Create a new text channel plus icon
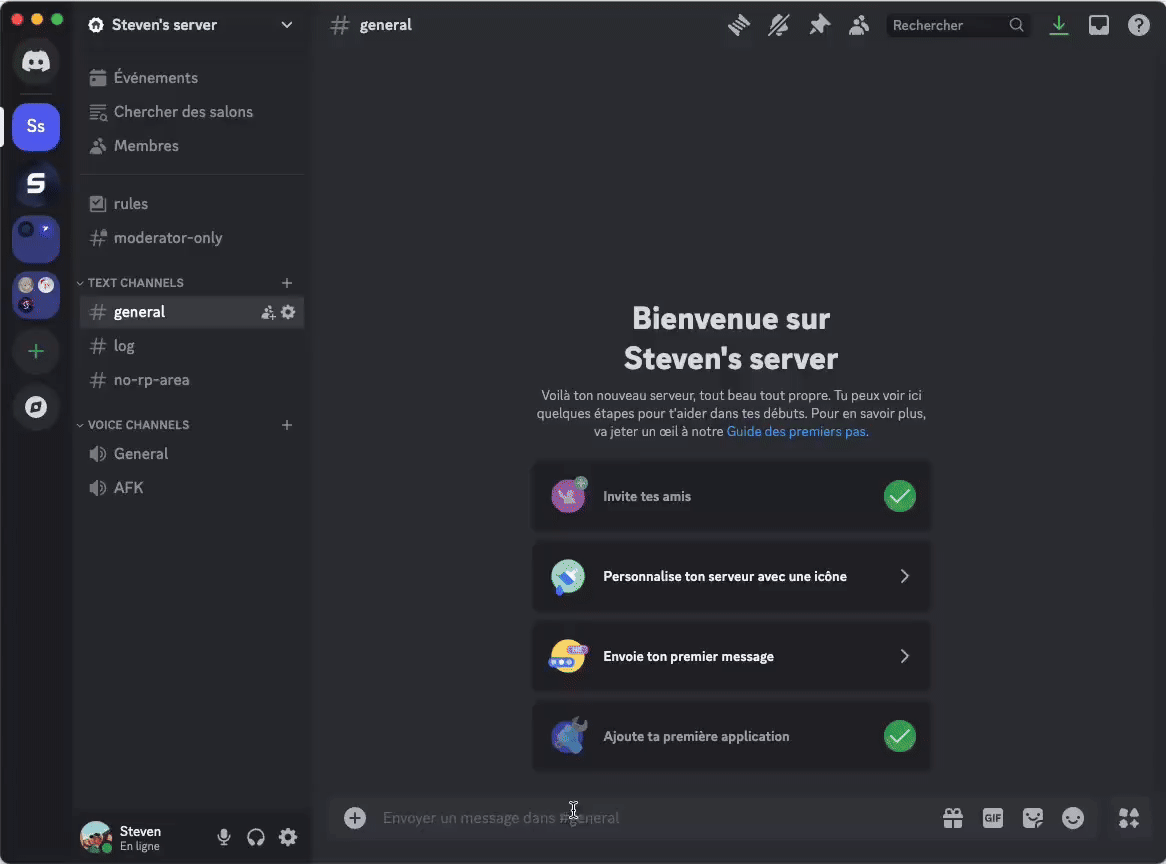 tap(287, 283)
